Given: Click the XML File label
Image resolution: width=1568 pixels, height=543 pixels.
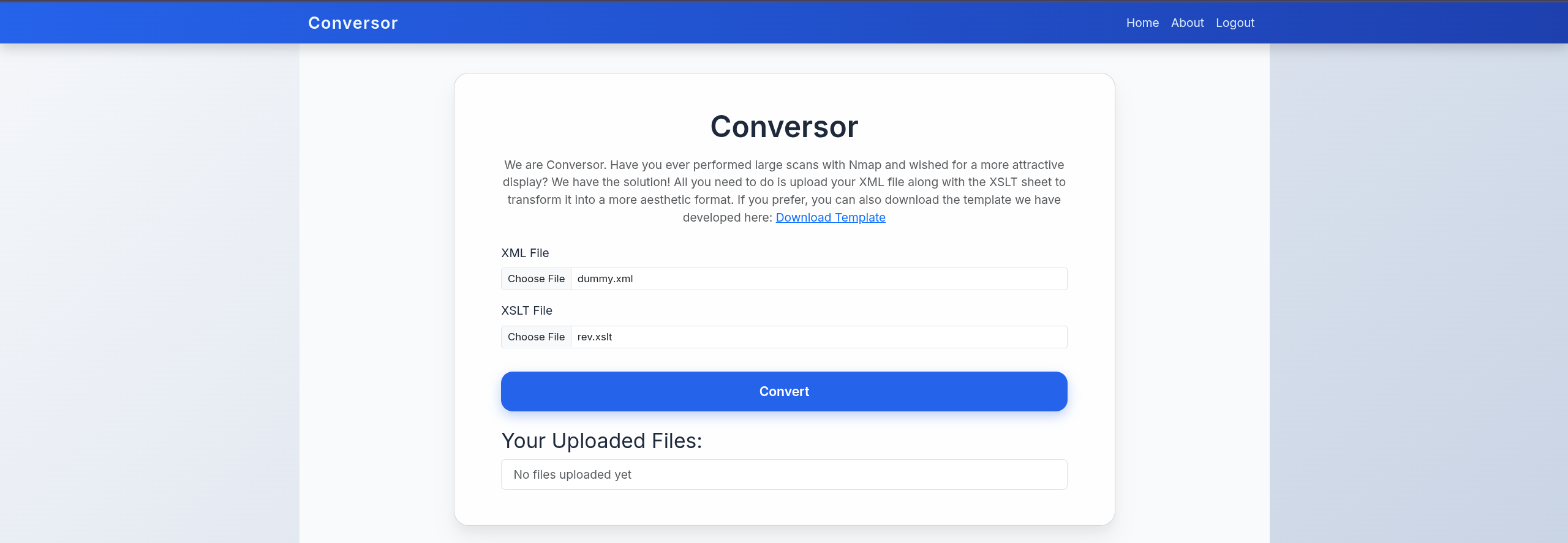Looking at the screenshot, I should coord(525,253).
